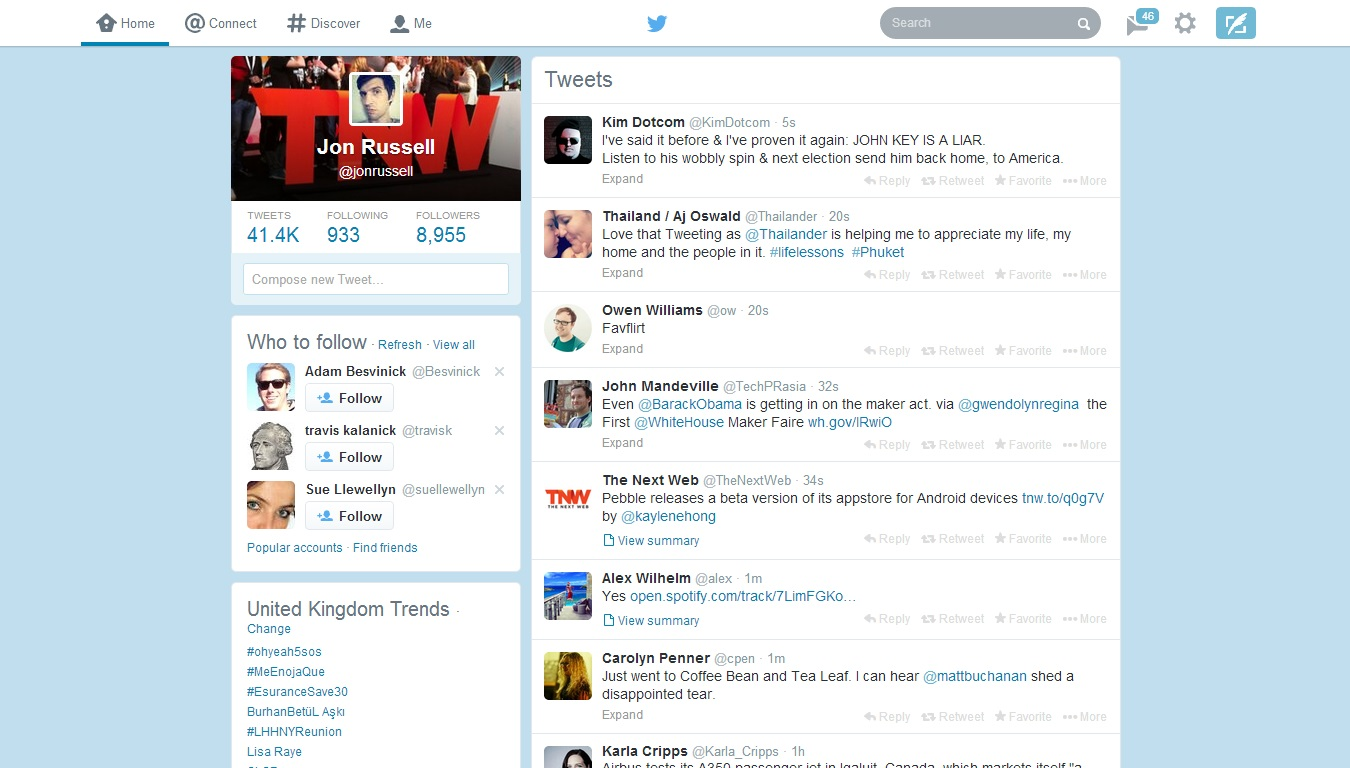1350x768 pixels.
Task: Open More options on The Next Web tweet
Action: 1084,539
